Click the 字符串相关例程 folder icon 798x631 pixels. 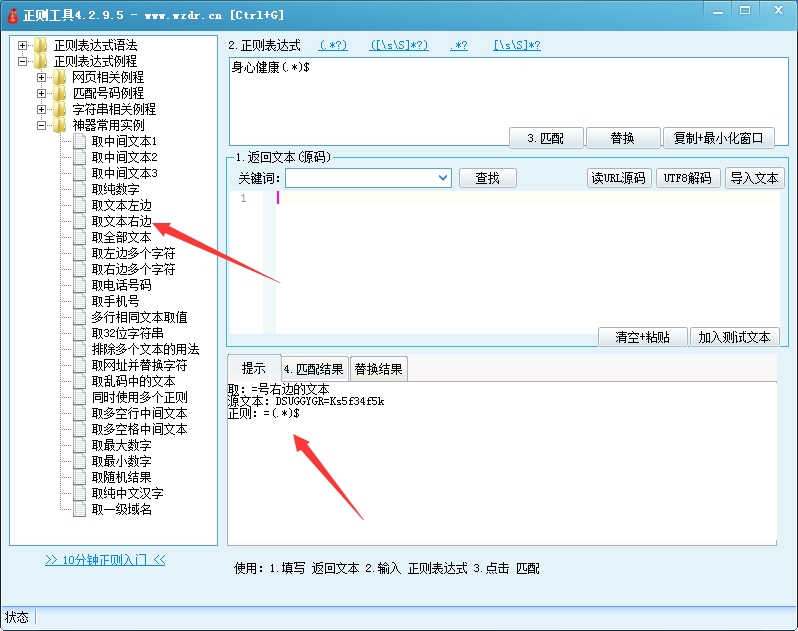(x=60, y=109)
